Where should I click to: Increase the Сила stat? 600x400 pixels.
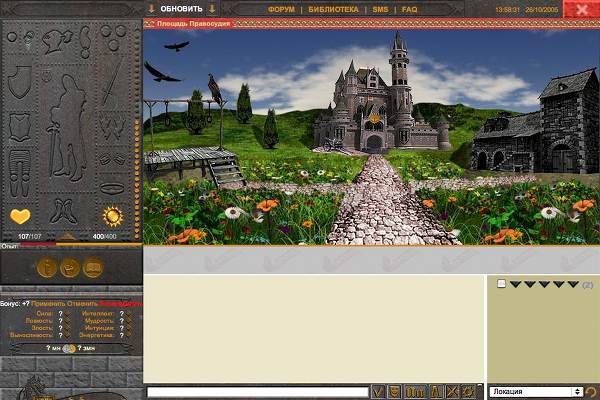68,313
